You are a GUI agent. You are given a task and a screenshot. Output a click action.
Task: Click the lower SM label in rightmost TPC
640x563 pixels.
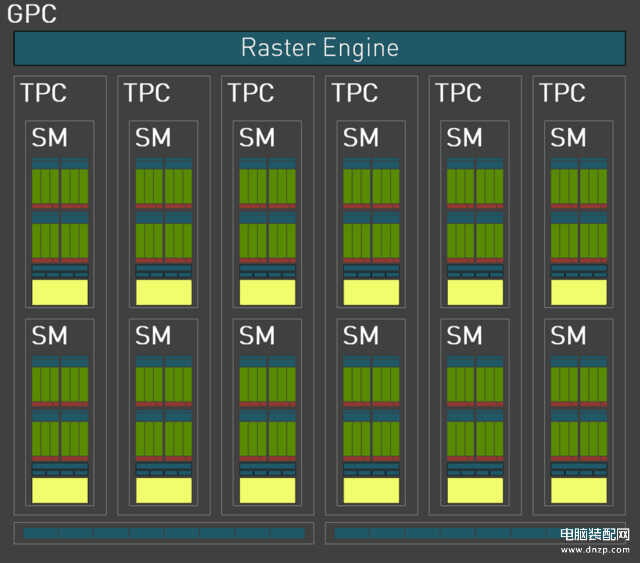(568, 336)
